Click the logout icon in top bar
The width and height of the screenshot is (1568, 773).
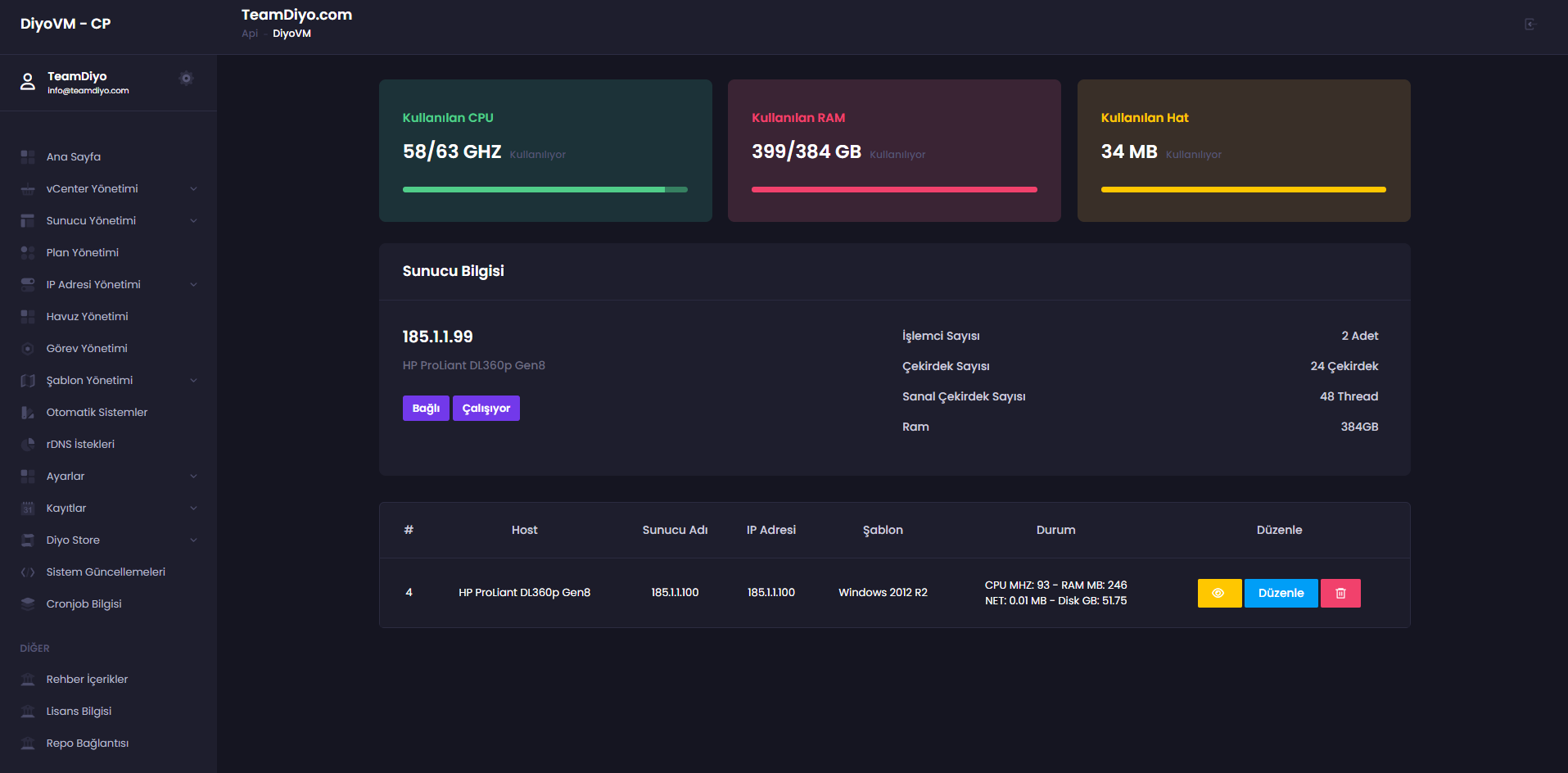point(1530,24)
